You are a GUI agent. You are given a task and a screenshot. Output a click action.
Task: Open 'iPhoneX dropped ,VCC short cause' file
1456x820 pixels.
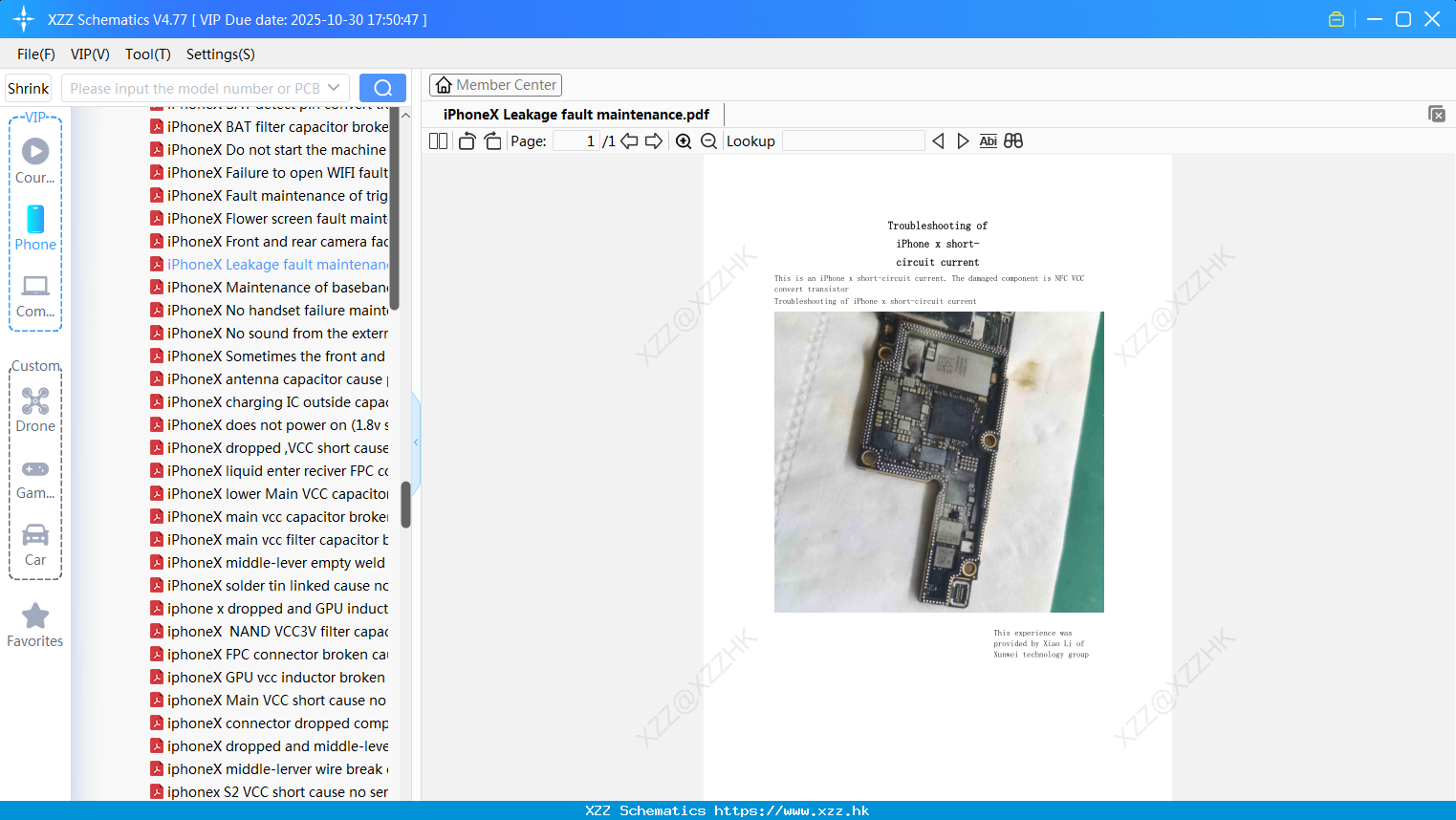tap(270, 447)
